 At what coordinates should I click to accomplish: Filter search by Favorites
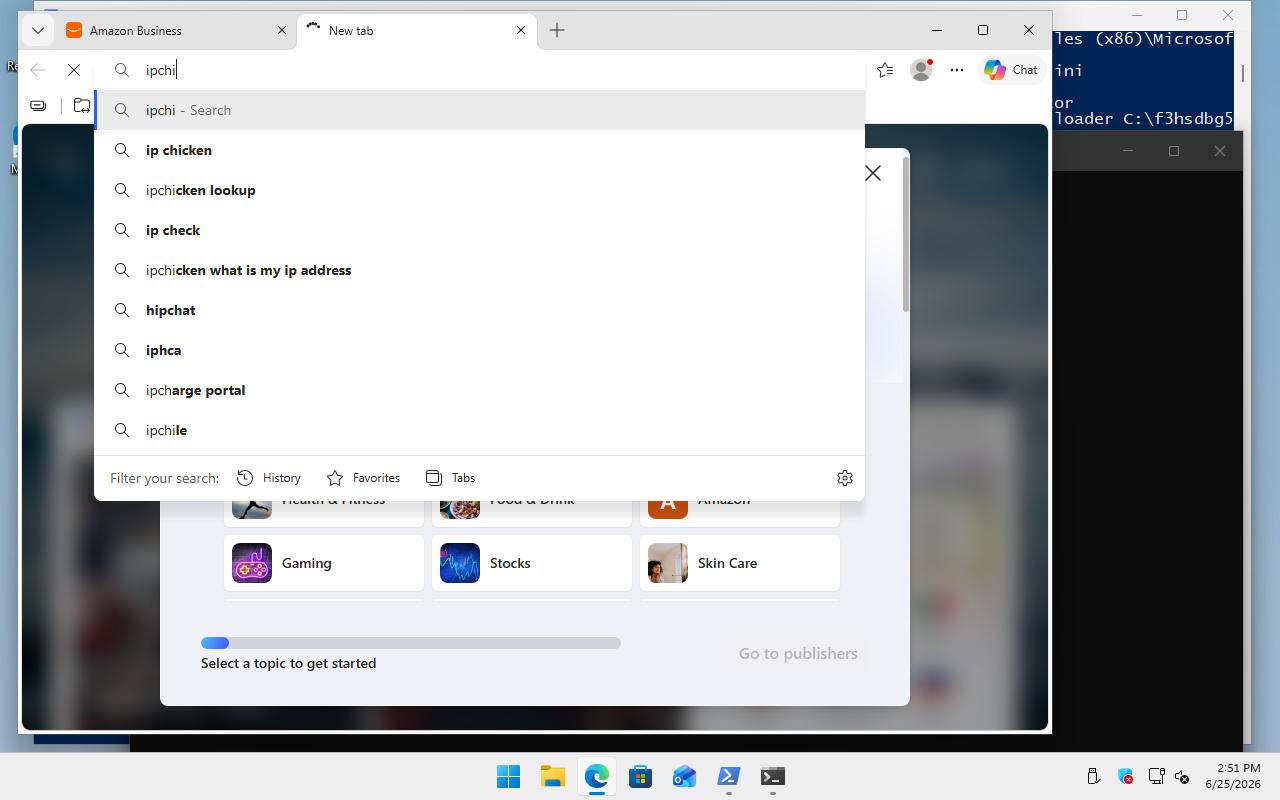(363, 478)
